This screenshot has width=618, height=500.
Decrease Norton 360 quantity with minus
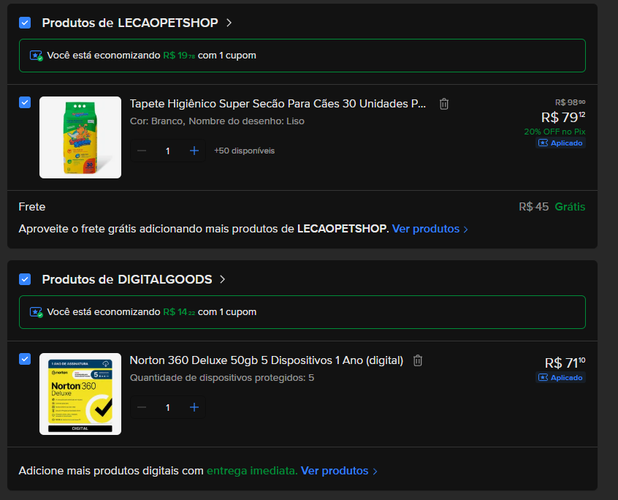tap(142, 407)
